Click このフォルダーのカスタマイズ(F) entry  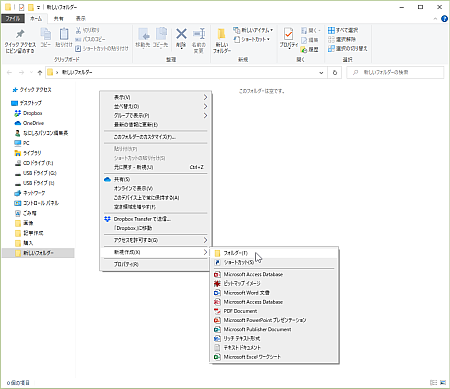click(x=156, y=137)
